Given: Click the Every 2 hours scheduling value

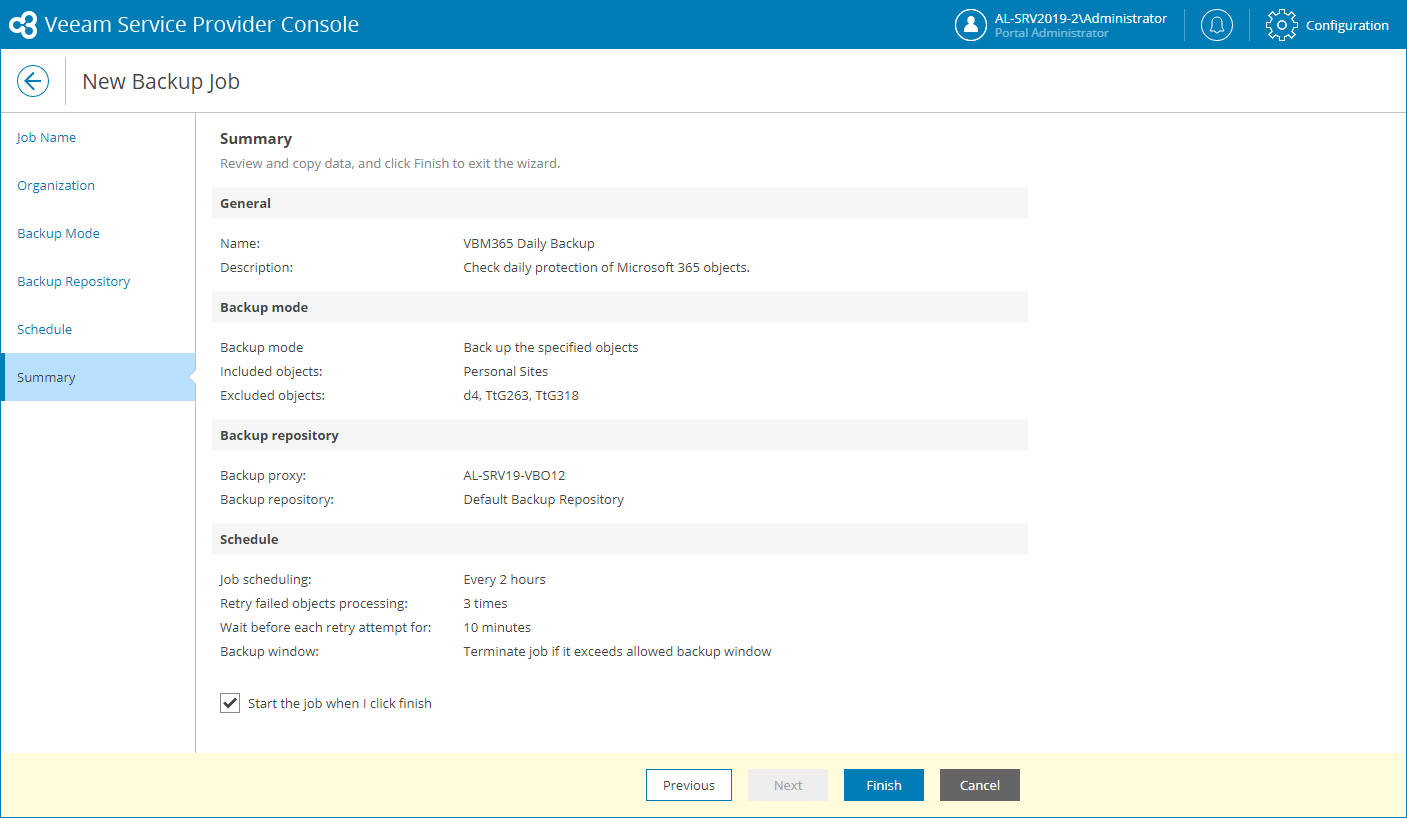Looking at the screenshot, I should pyautogui.click(x=505, y=579).
